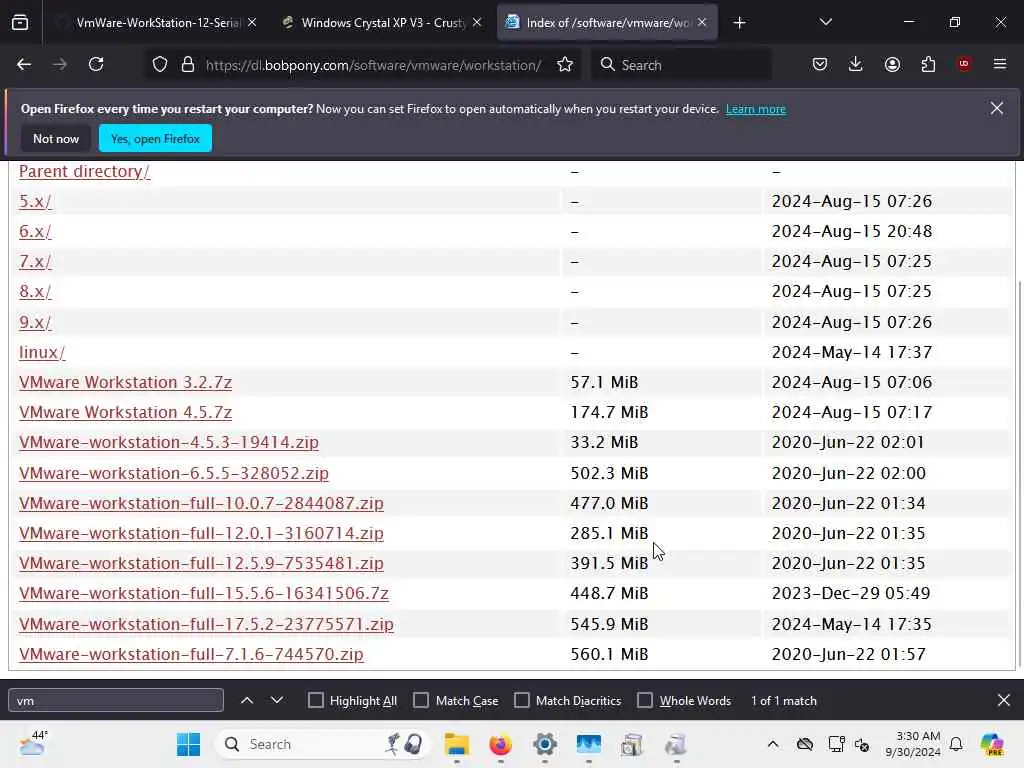Image resolution: width=1024 pixels, height=768 pixels.
Task: Enable Highlight All checkbox
Action: click(315, 701)
